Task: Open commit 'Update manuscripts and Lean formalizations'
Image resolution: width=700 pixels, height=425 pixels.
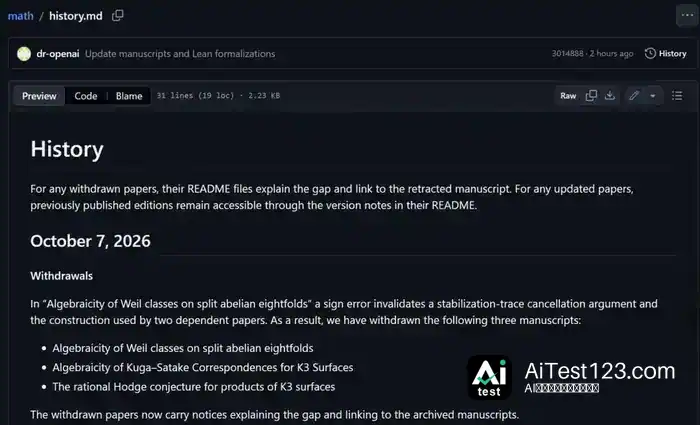Action: coord(180,54)
